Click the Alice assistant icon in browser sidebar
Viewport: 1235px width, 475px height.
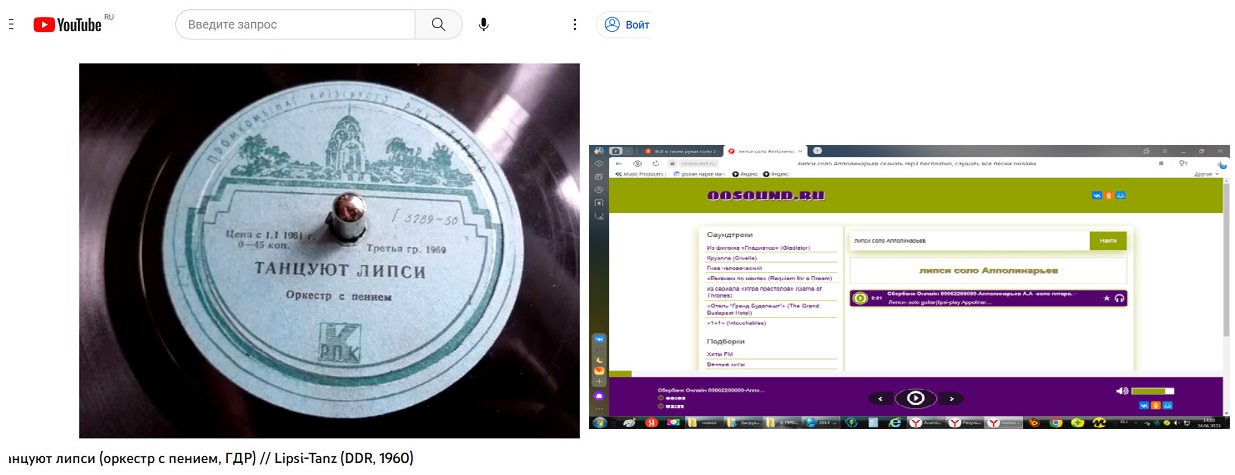coord(600,397)
